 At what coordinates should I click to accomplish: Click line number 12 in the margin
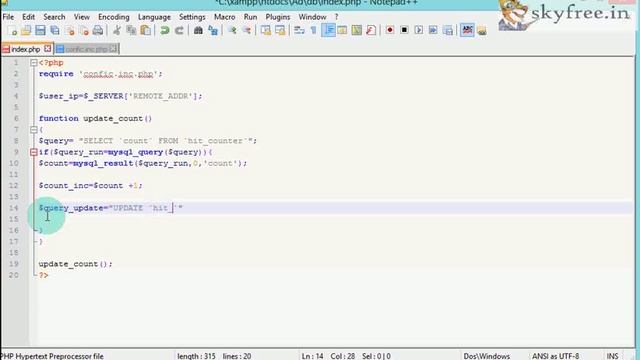(x=14, y=186)
